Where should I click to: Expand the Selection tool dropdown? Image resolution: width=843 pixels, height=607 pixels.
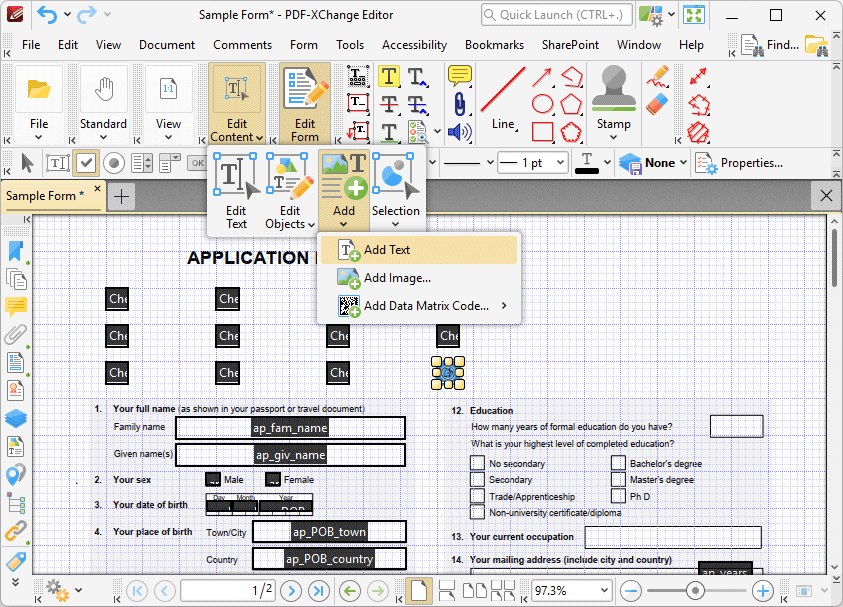396,224
